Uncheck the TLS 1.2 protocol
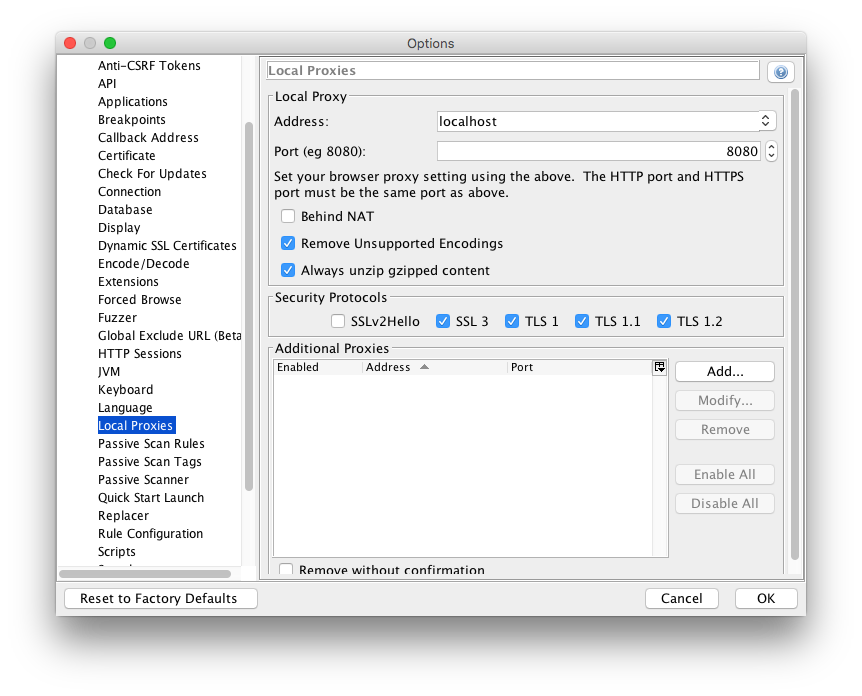 [663, 321]
